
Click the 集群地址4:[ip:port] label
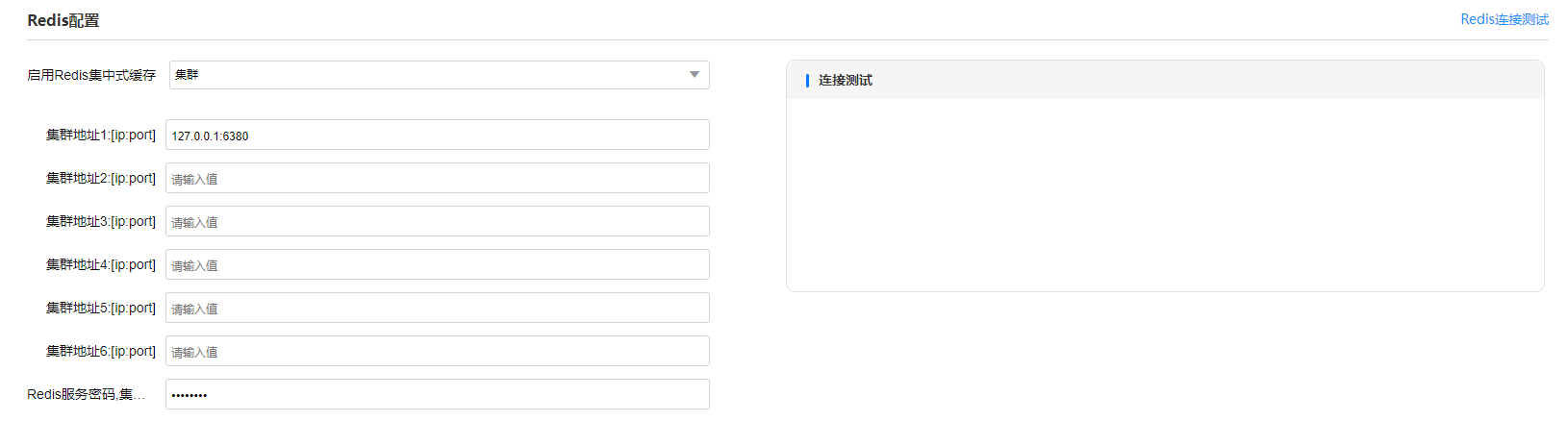[x=101, y=265]
